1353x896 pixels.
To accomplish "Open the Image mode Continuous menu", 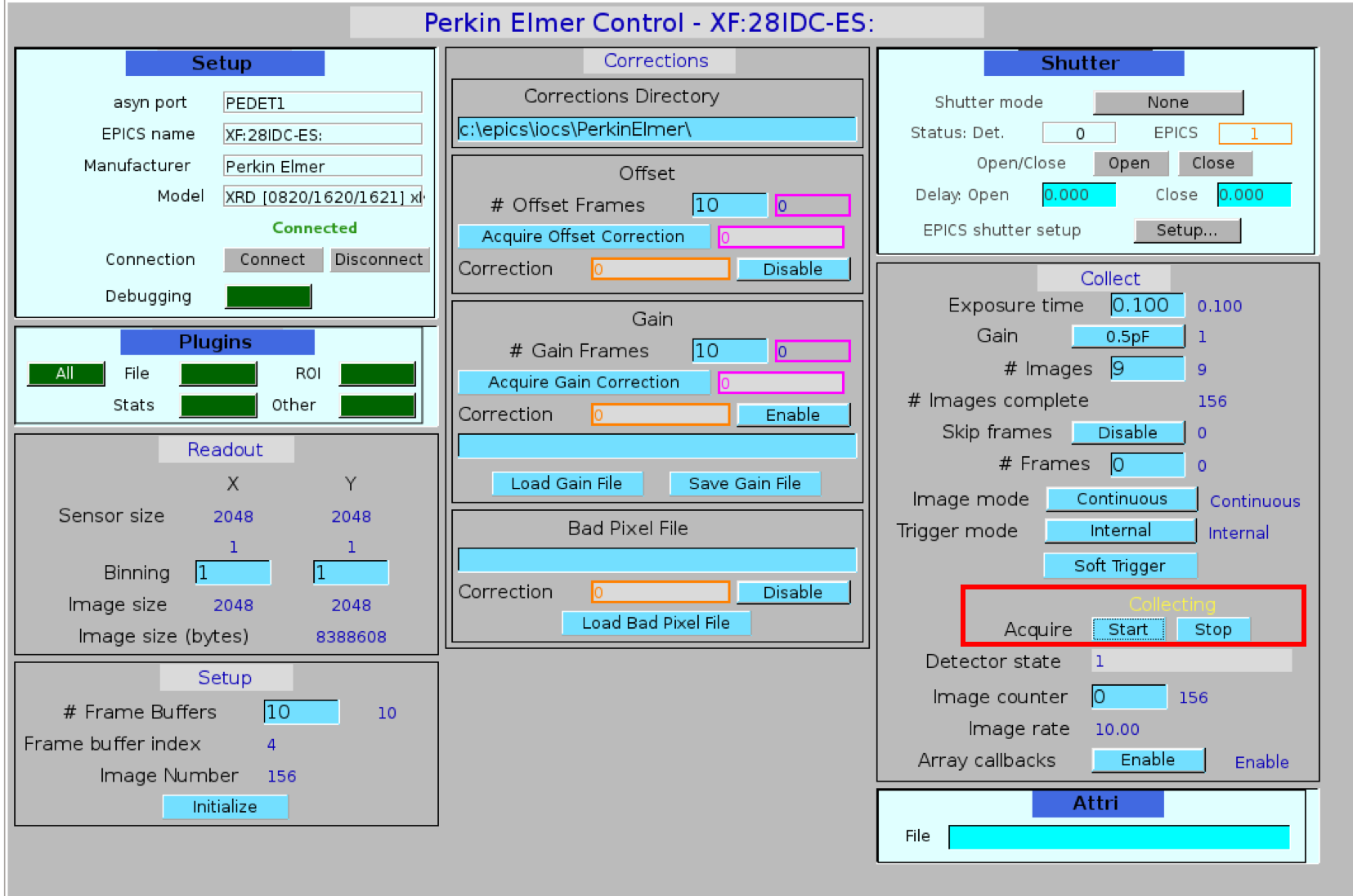I will (x=1122, y=500).
